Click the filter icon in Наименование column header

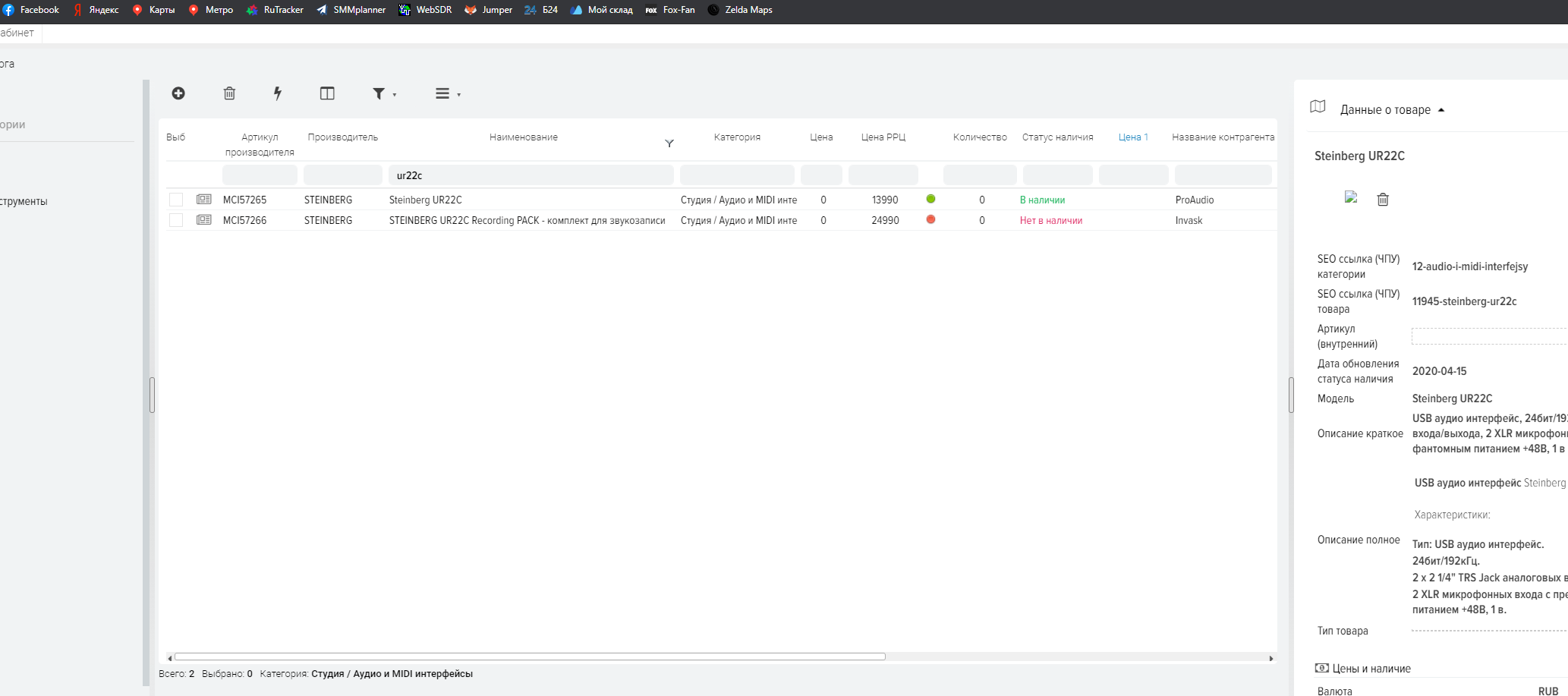669,143
